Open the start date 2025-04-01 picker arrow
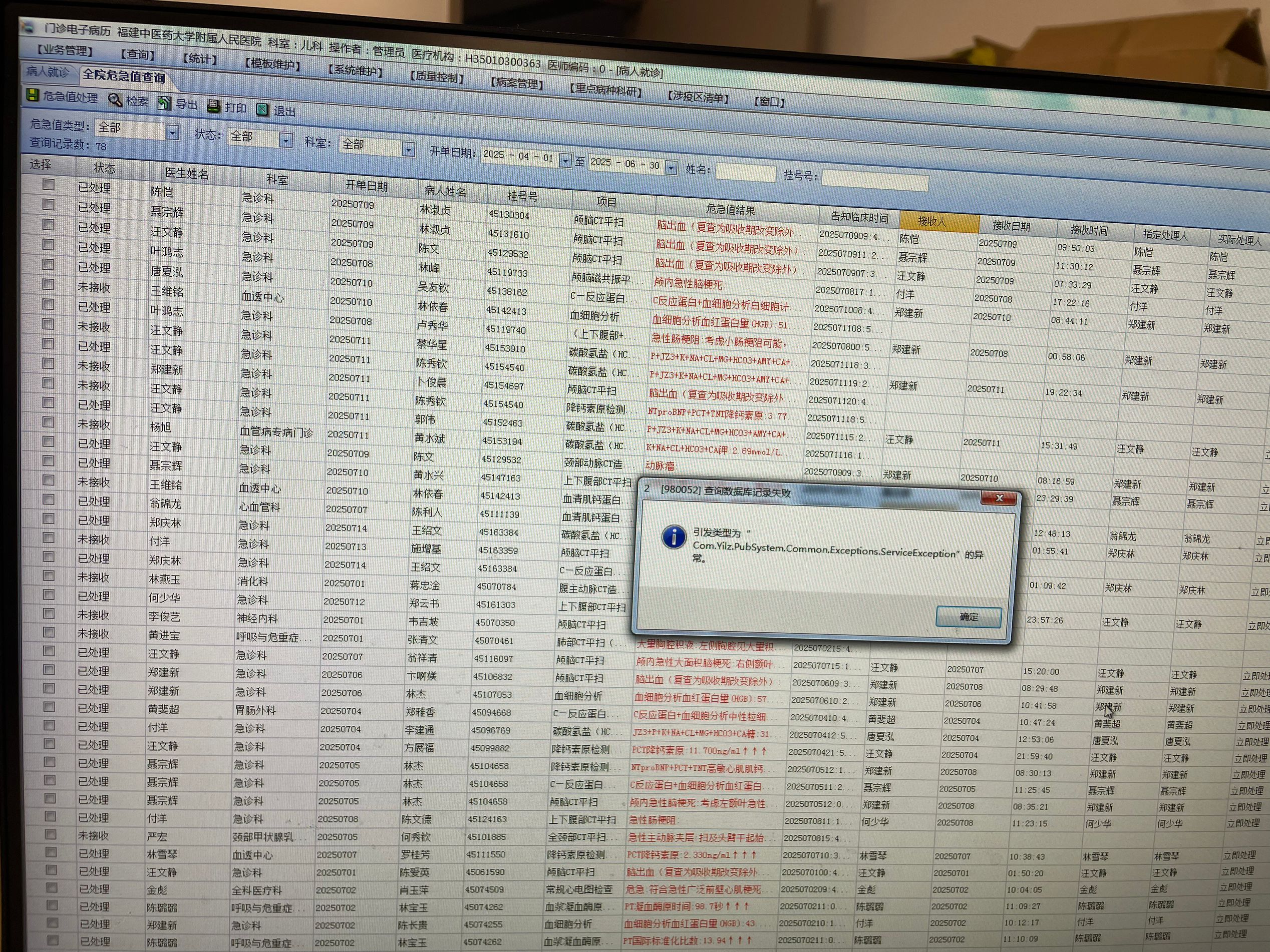 point(565,161)
